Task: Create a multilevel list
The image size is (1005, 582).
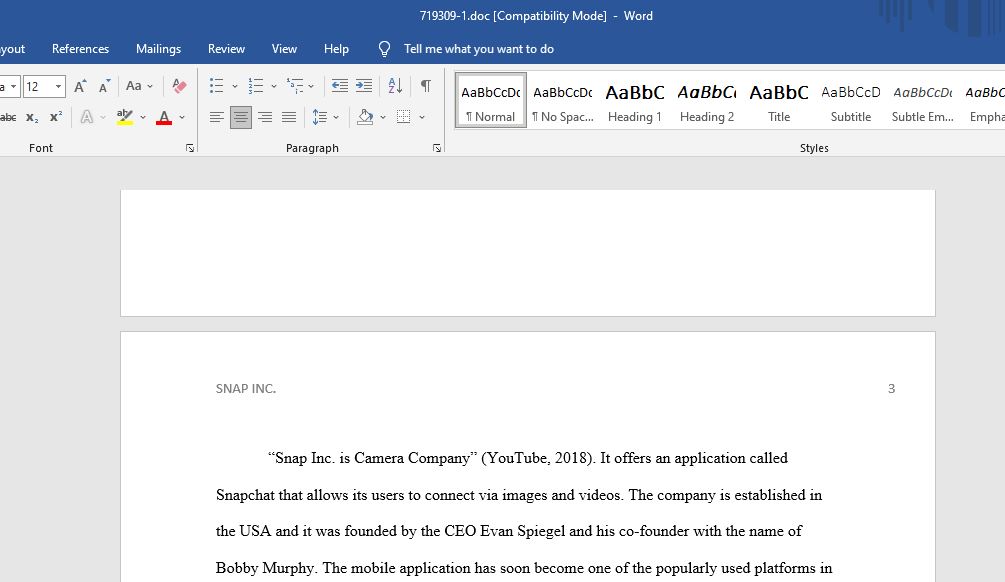Action: (295, 86)
